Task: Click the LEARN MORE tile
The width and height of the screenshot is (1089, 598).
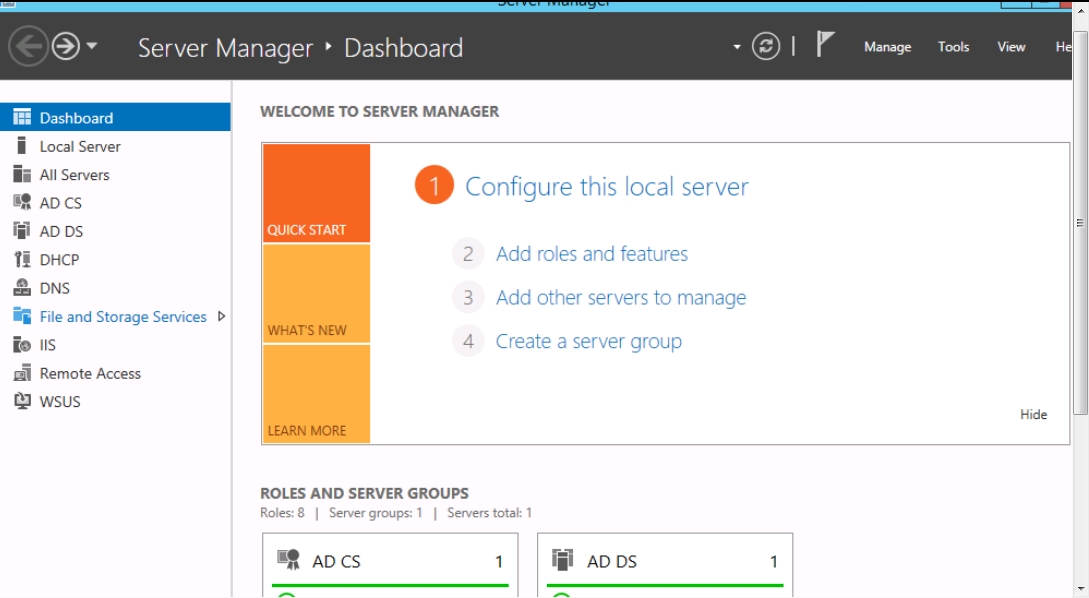Action: [316, 394]
